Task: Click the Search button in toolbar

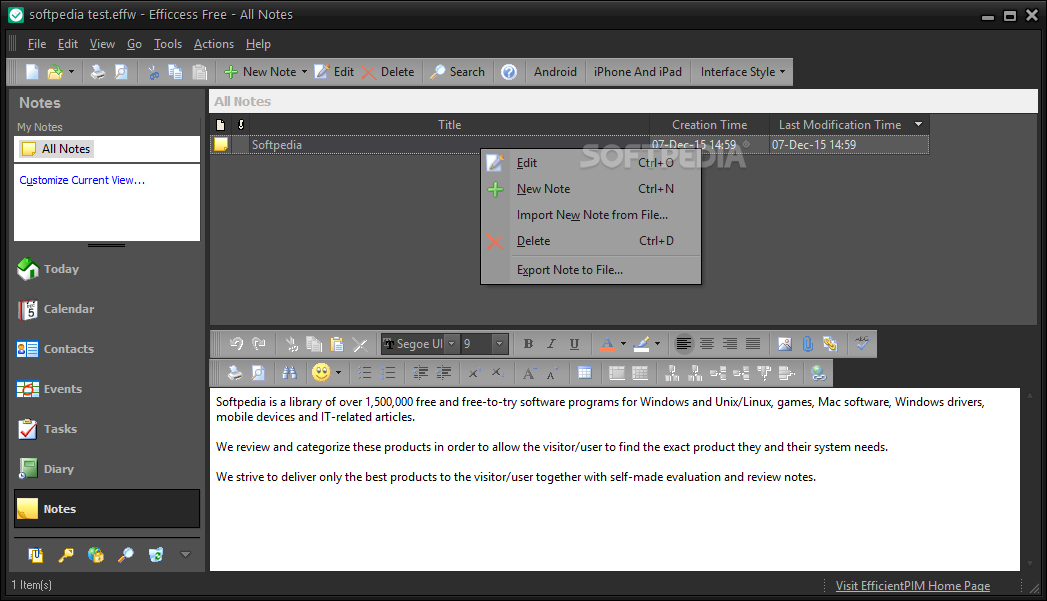Action: pyautogui.click(x=458, y=71)
